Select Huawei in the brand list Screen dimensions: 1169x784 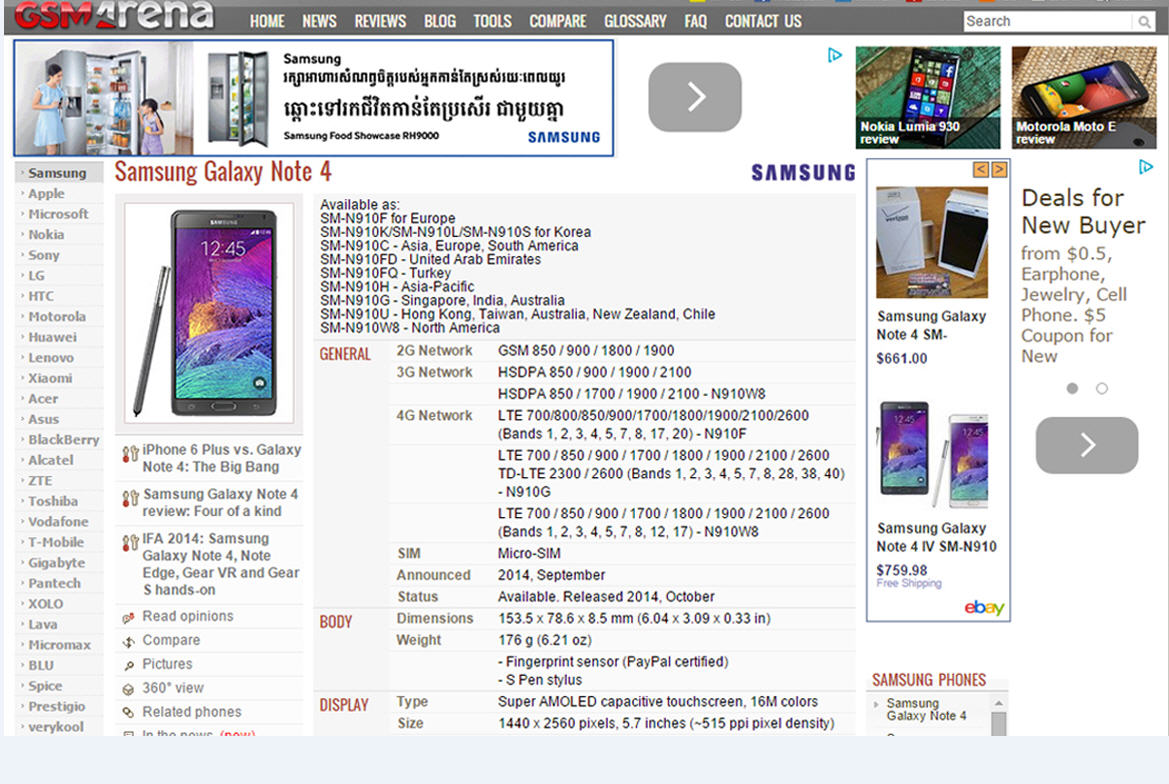pos(52,337)
